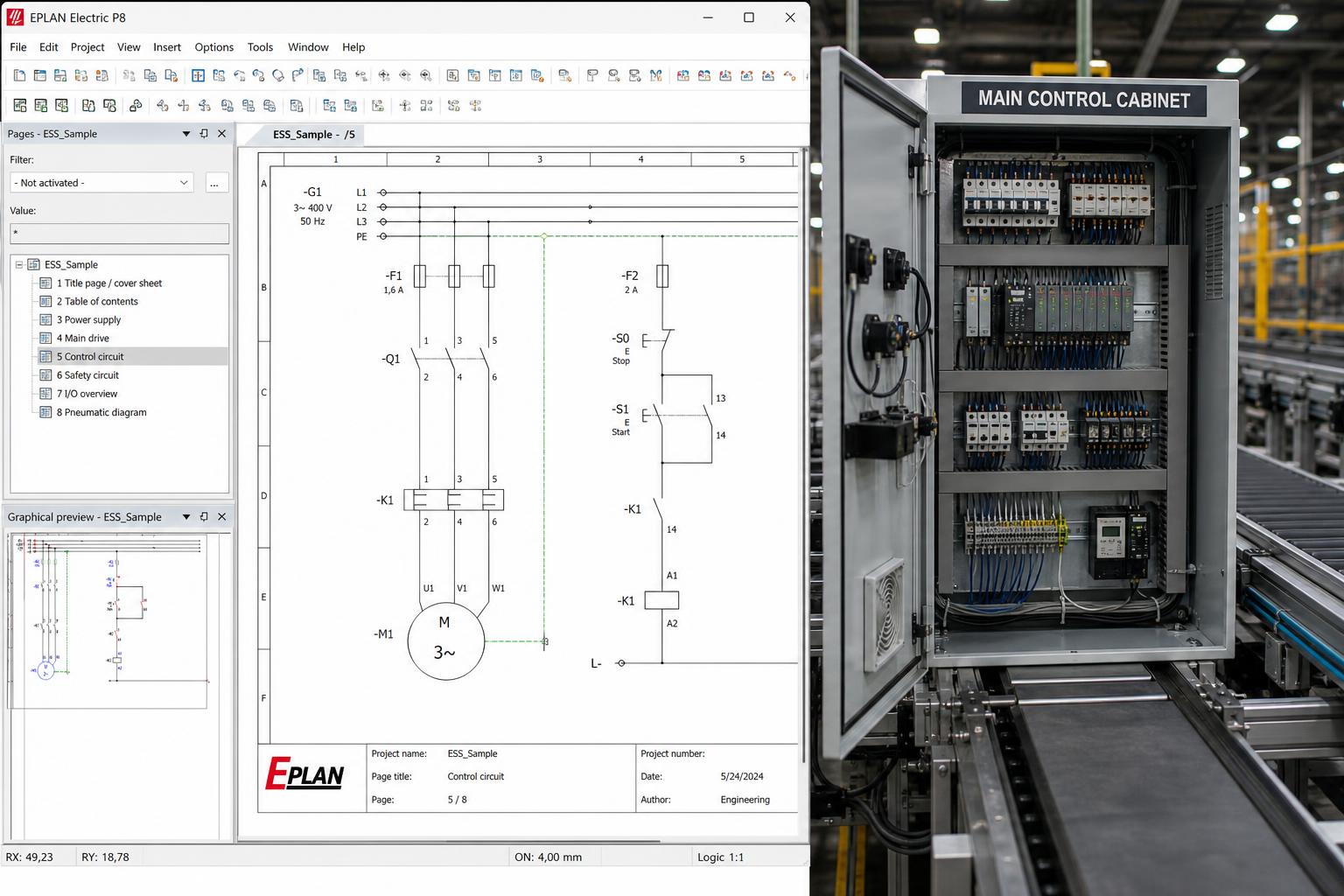The width and height of the screenshot is (1344, 896).
Task: Open the Options menu
Action: pos(214,47)
